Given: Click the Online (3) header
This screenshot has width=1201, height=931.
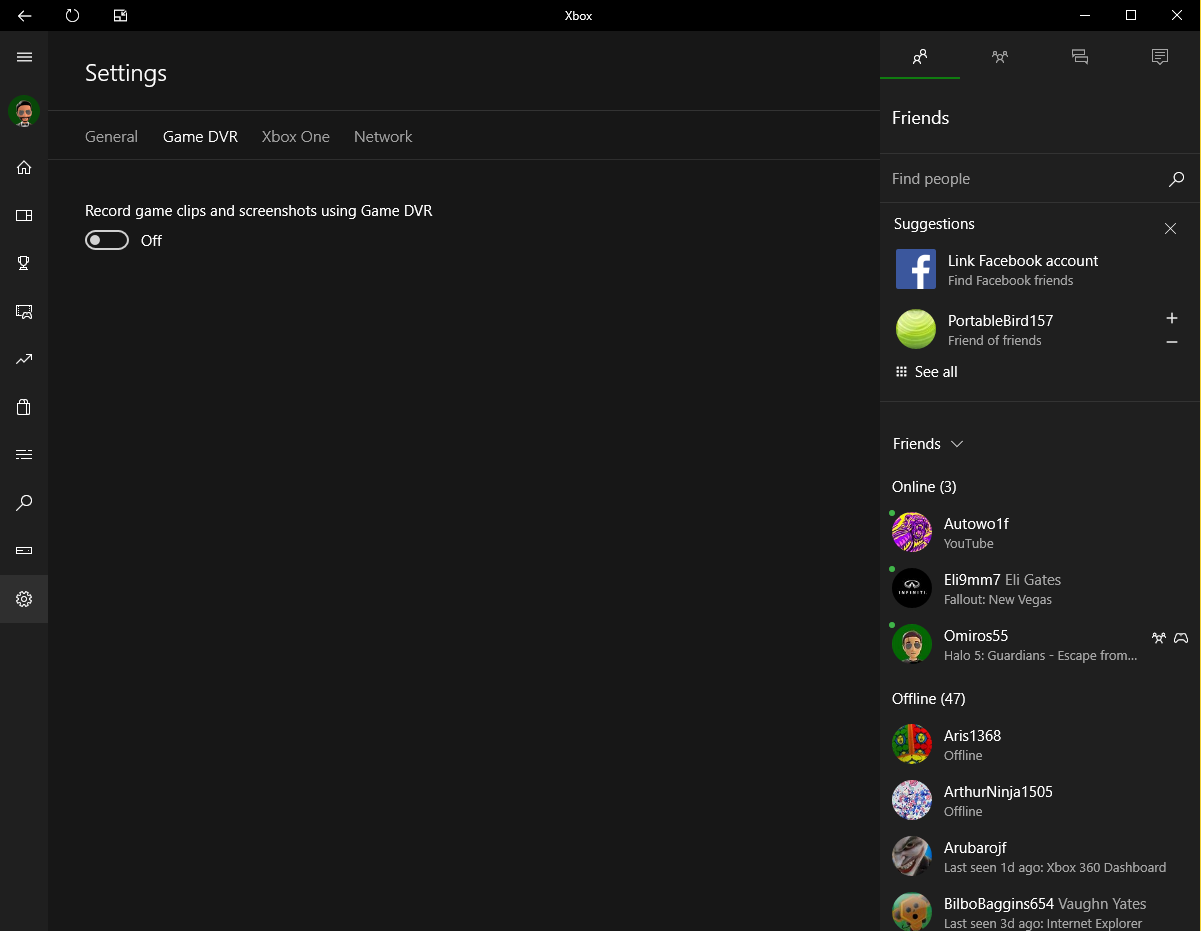Looking at the screenshot, I should click(924, 487).
